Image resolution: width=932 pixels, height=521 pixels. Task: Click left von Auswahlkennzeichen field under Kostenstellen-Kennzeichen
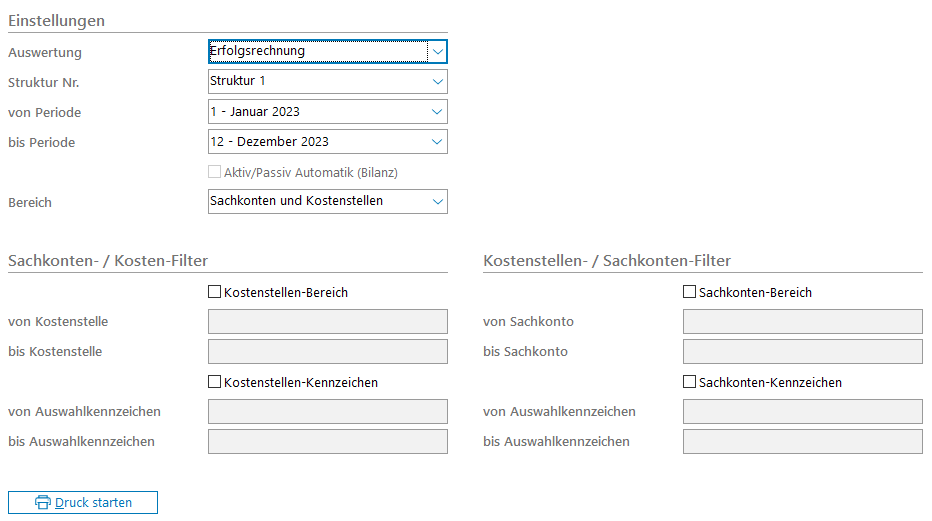click(x=327, y=412)
